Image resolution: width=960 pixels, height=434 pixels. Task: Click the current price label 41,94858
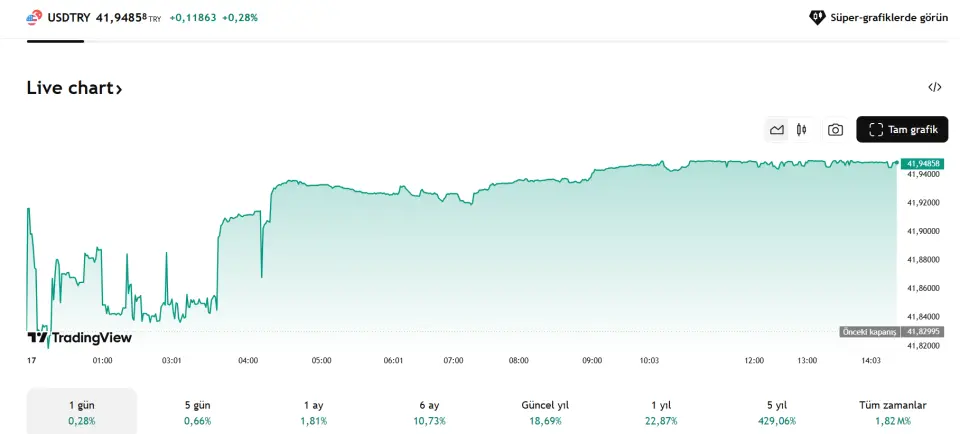[922, 163]
